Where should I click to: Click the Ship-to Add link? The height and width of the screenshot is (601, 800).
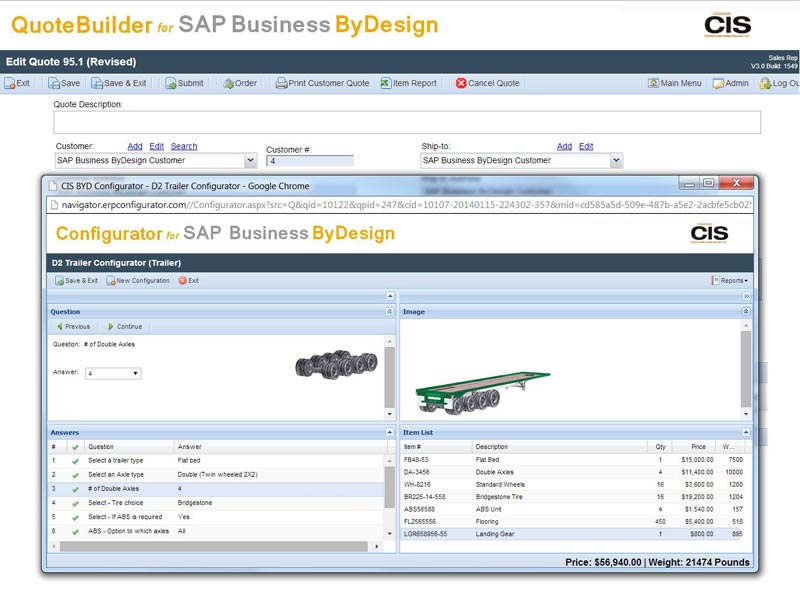pos(564,146)
